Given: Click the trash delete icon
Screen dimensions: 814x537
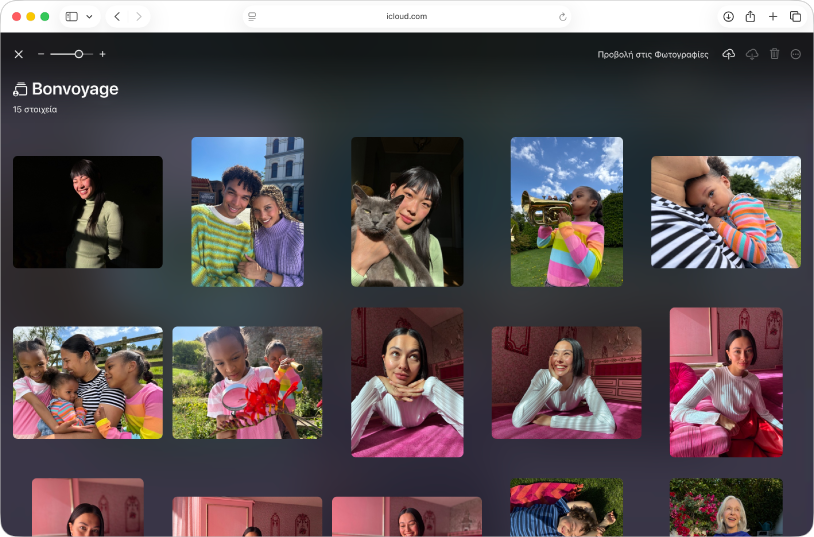Looking at the screenshot, I should 774,54.
